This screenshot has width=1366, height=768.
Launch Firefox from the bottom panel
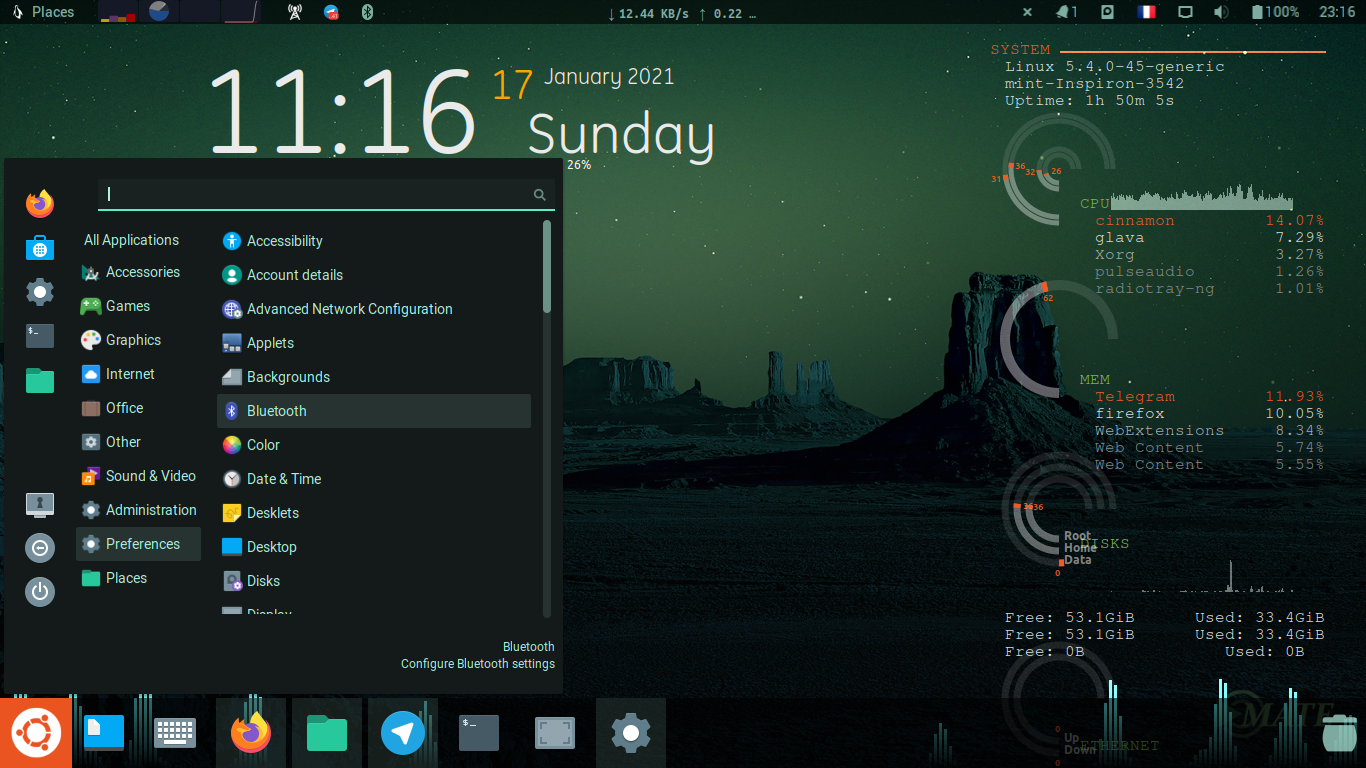[x=251, y=733]
